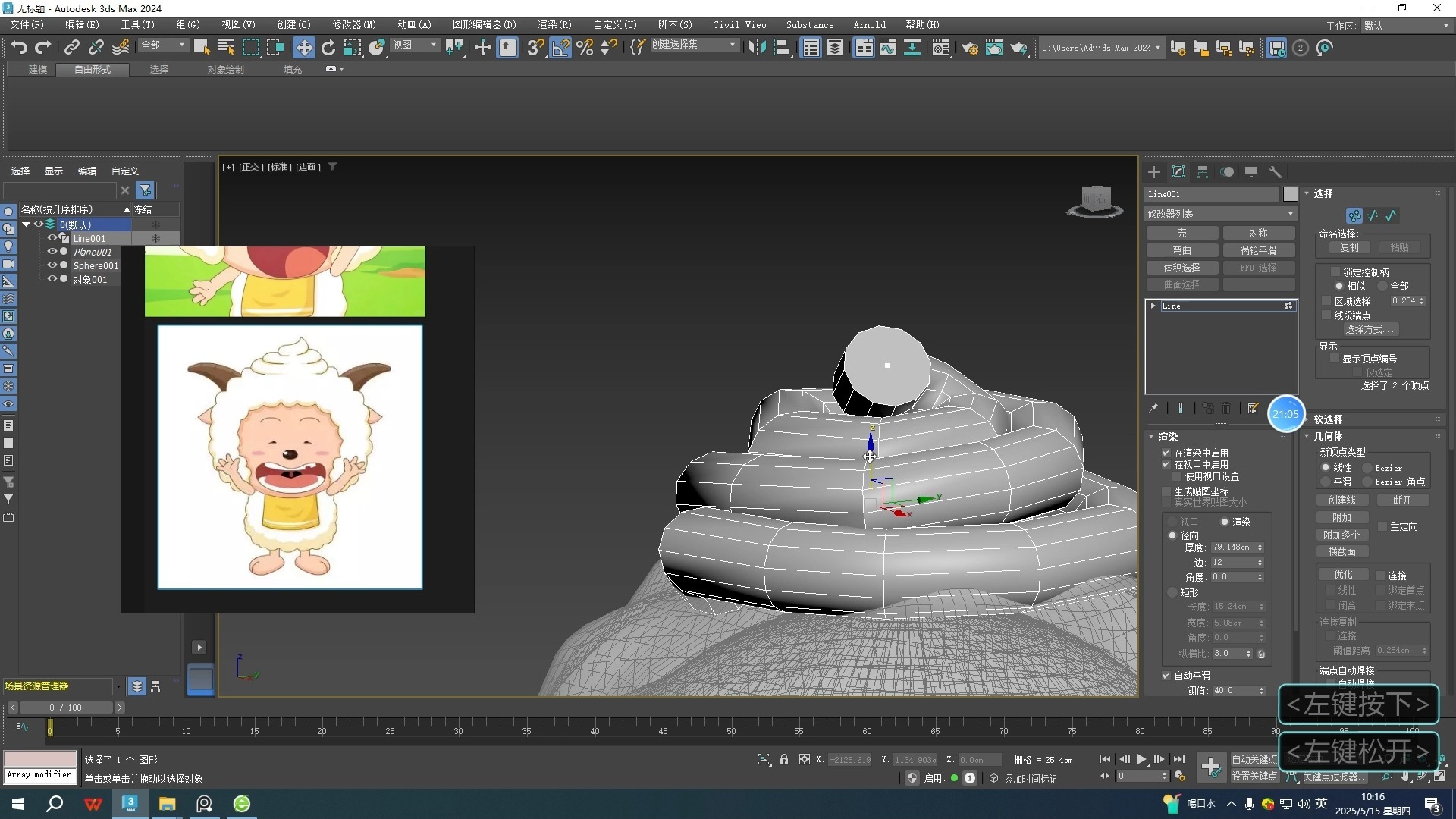Screen dimensions: 1456x819
Task: Click the Create Line (创建线) button
Action: (x=1342, y=500)
